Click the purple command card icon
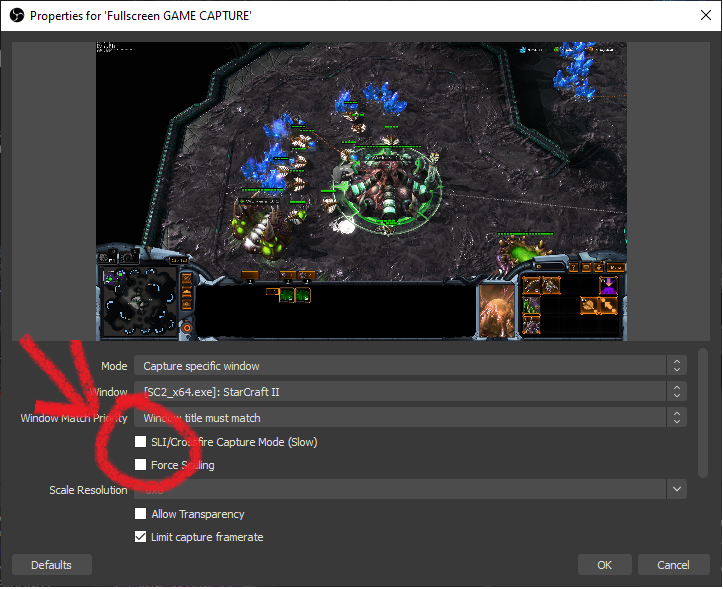Viewport: 723px width, 589px height. click(x=608, y=285)
